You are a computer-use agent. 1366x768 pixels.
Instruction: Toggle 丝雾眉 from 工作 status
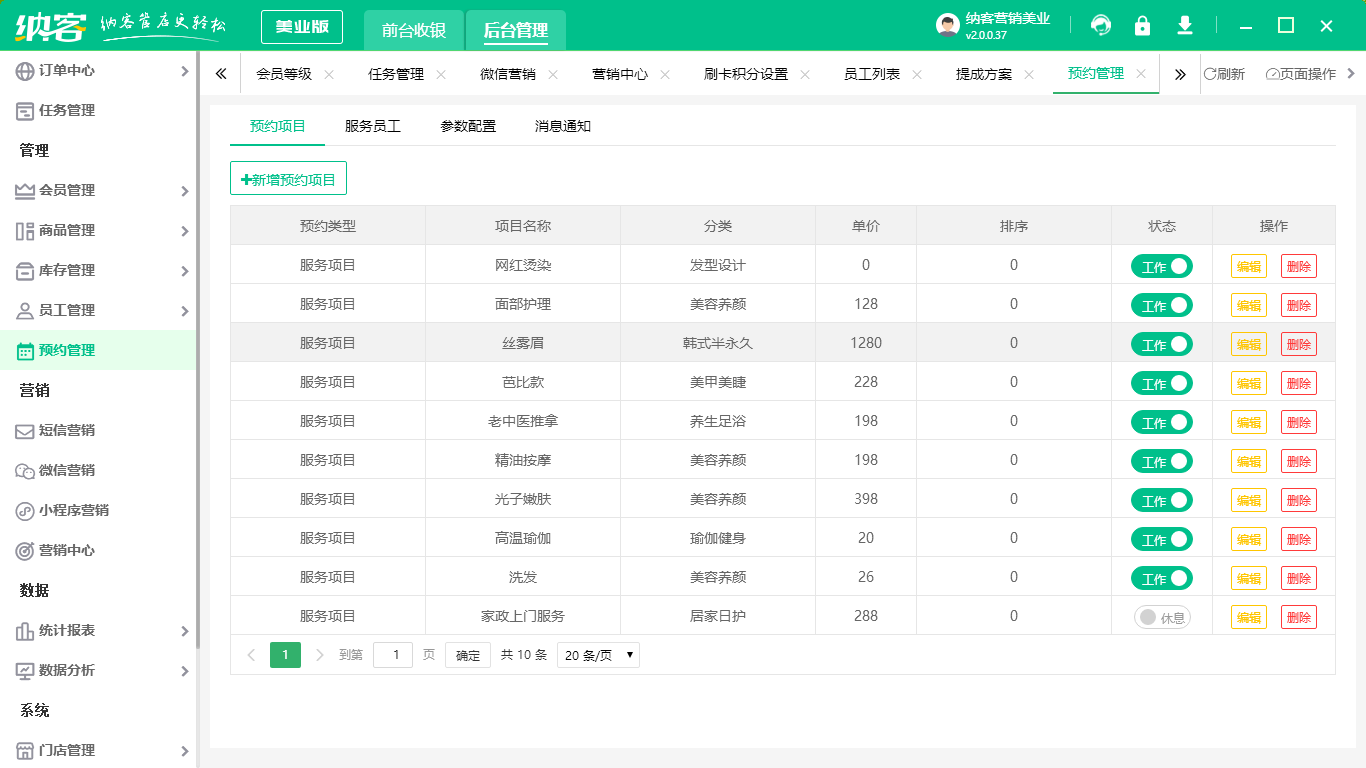(1161, 343)
